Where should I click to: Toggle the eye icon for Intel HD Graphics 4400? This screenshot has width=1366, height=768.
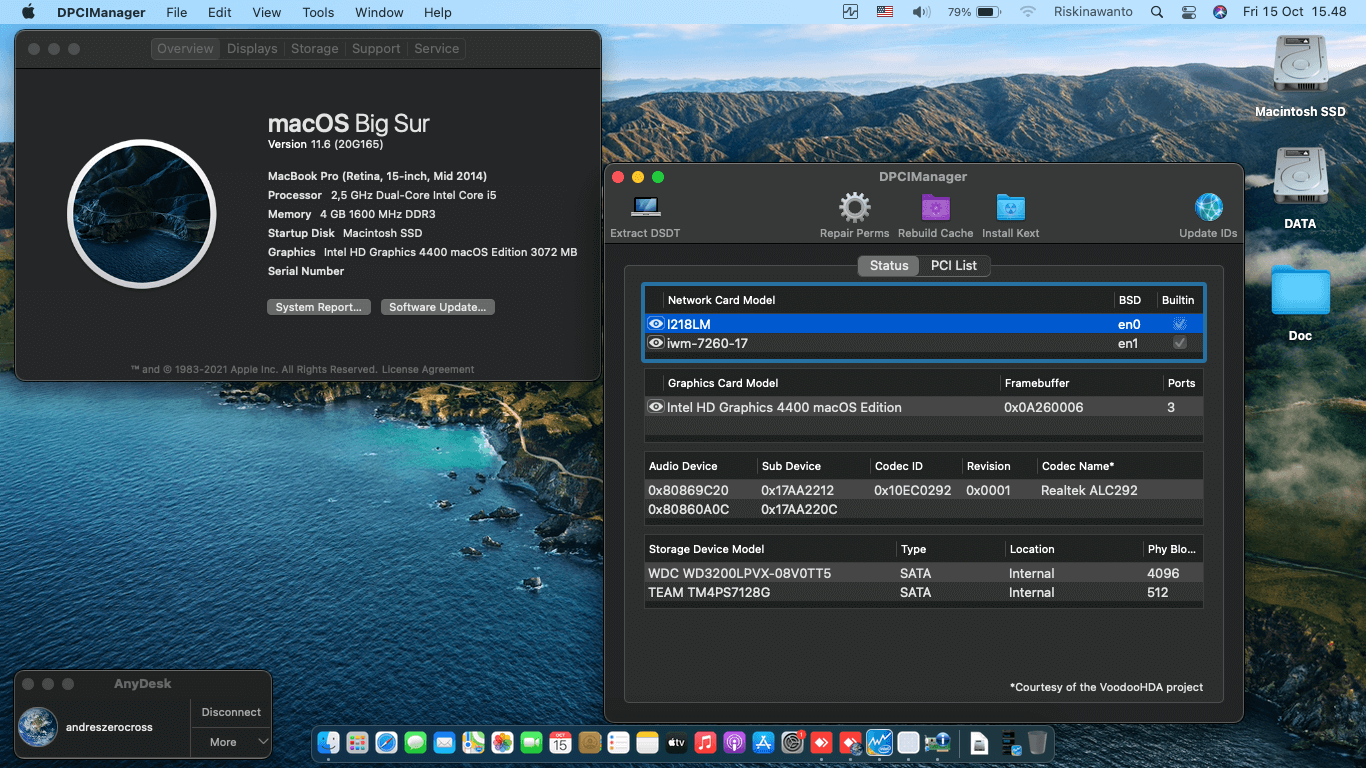pos(656,407)
